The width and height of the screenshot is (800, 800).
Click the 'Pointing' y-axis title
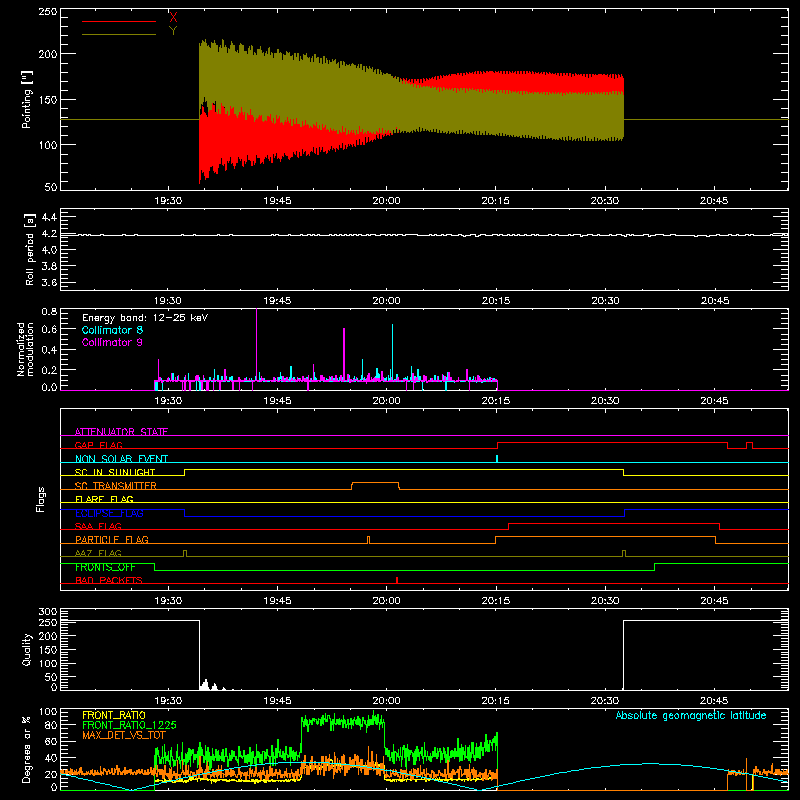[27, 99]
